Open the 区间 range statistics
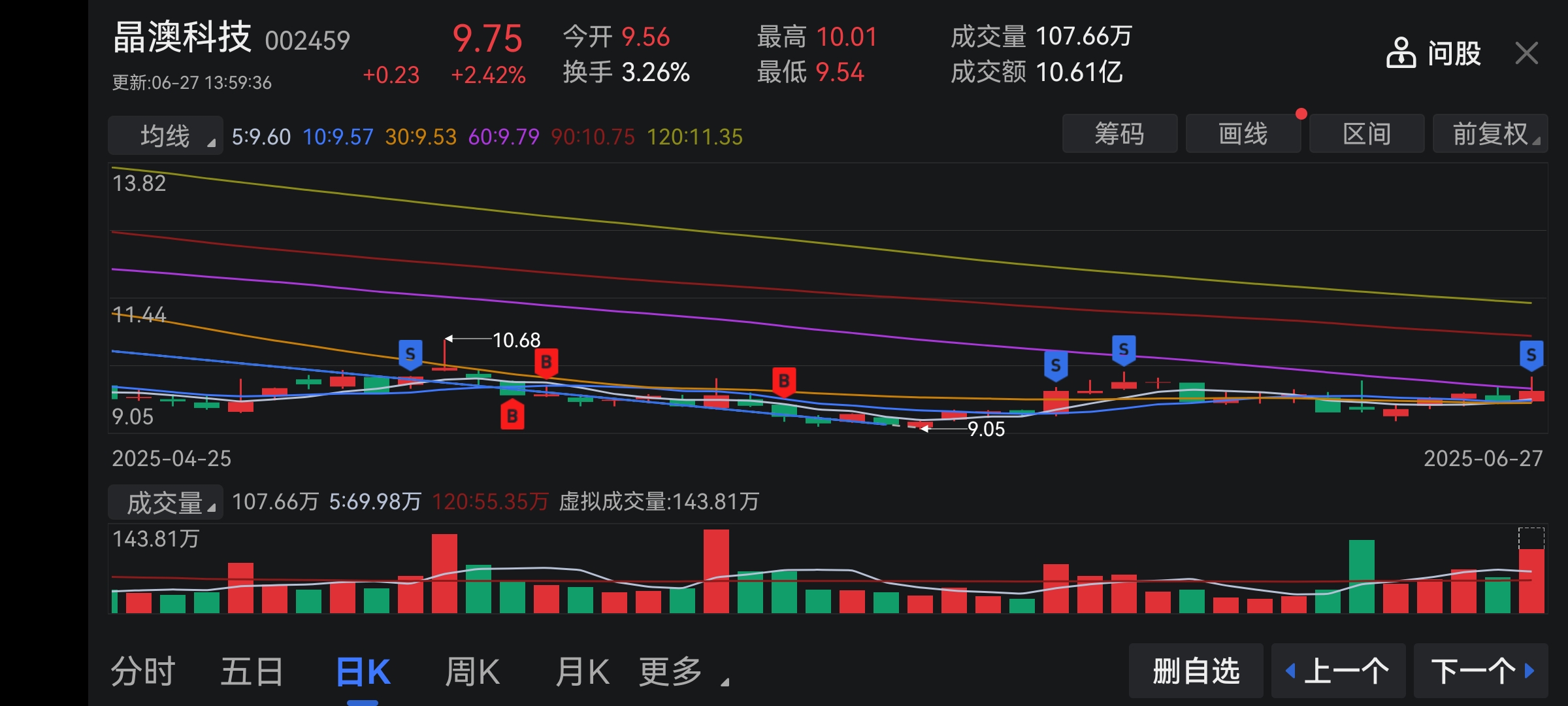 [1367, 134]
